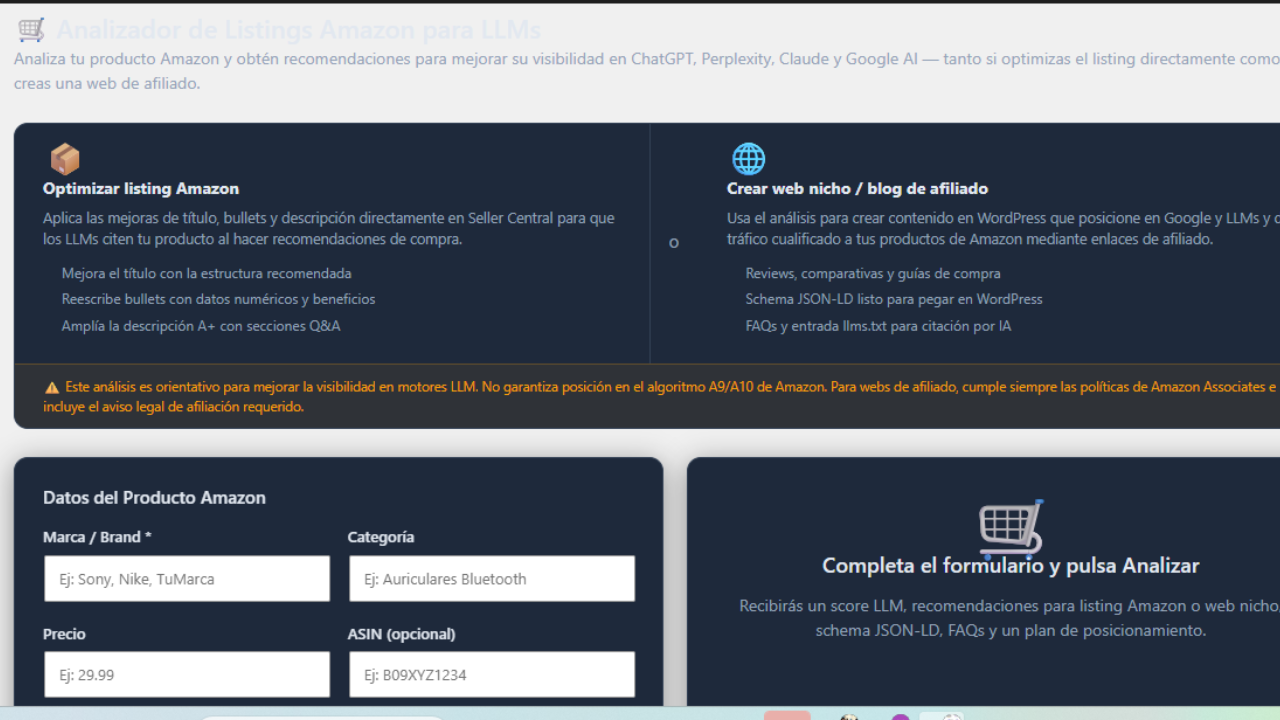Focus the Marca / Brand input field
This screenshot has width=1280, height=720.
coord(187,579)
